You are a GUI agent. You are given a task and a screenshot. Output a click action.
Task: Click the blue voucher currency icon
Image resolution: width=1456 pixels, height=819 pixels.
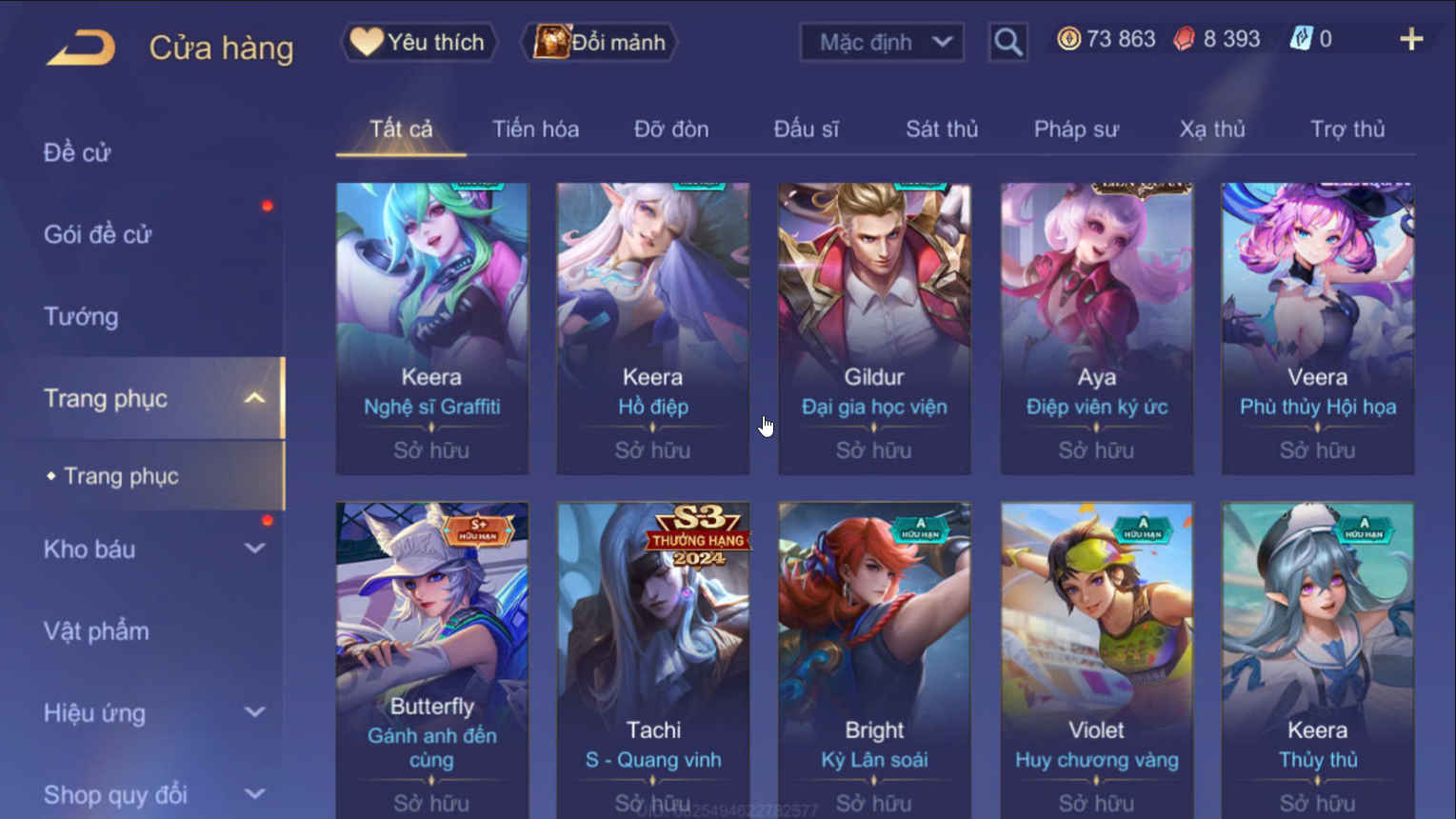tap(1301, 39)
